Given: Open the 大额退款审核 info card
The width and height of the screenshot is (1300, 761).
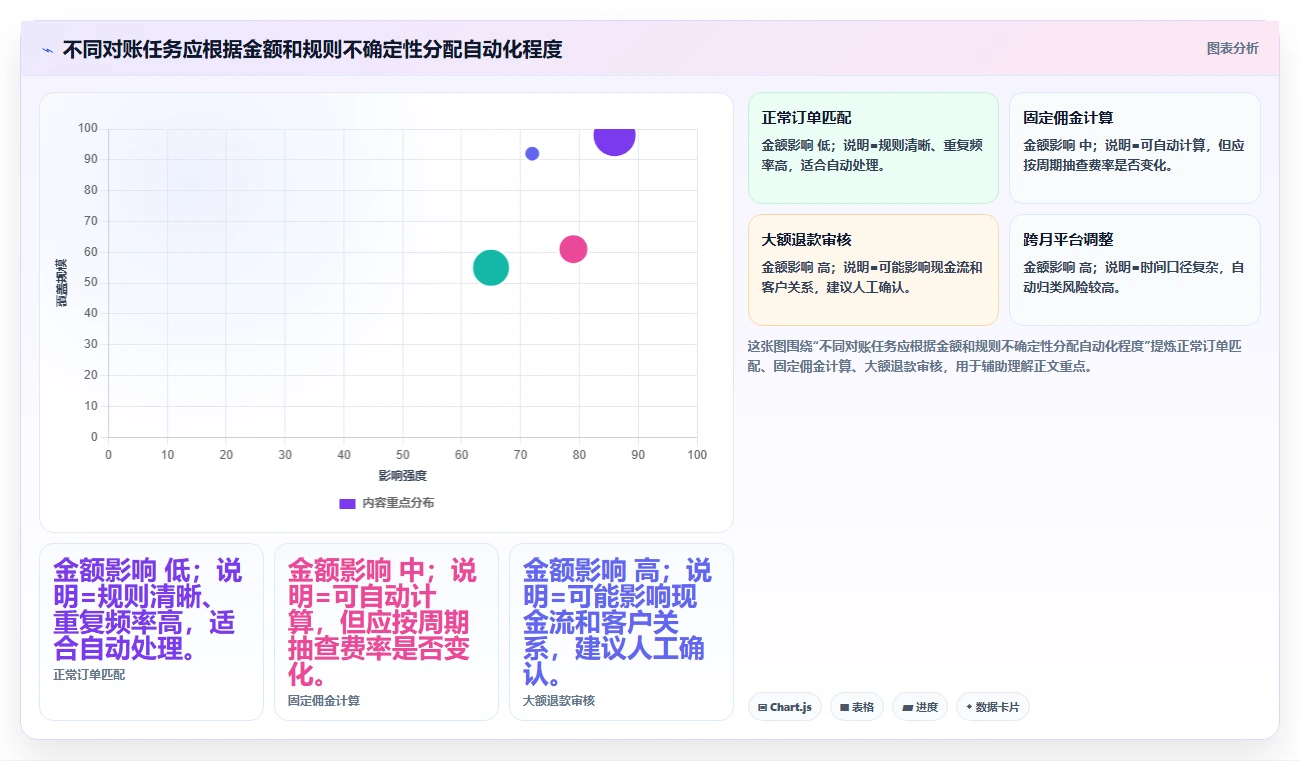Looking at the screenshot, I should [873, 270].
